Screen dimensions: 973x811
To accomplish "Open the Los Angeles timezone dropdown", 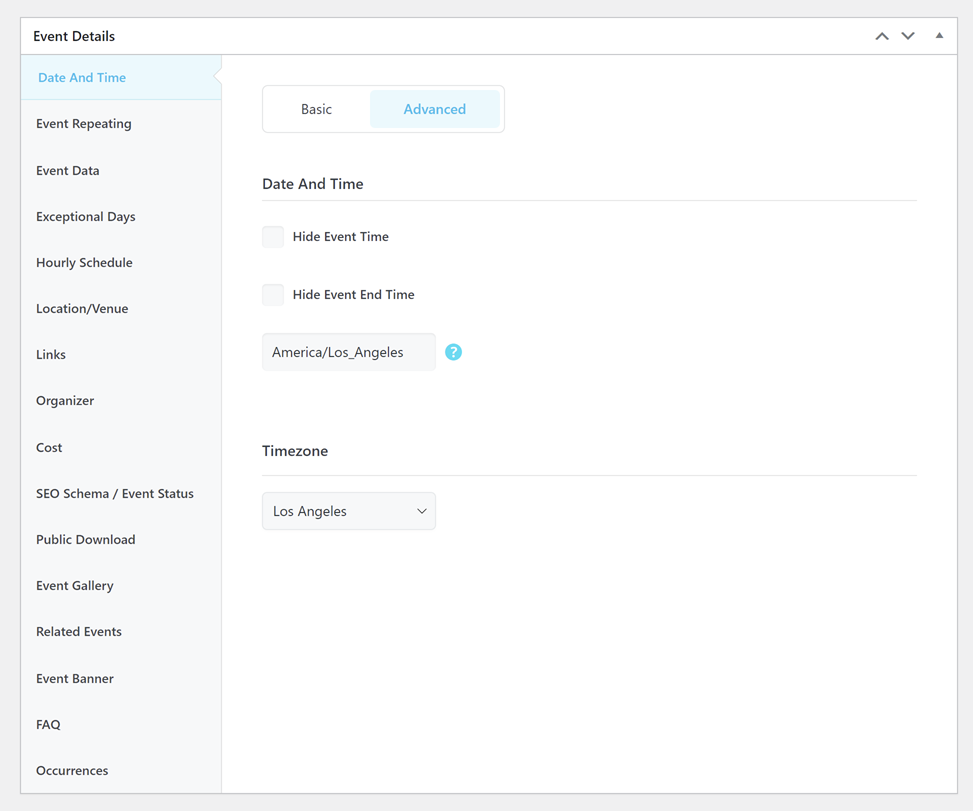I will (348, 511).
